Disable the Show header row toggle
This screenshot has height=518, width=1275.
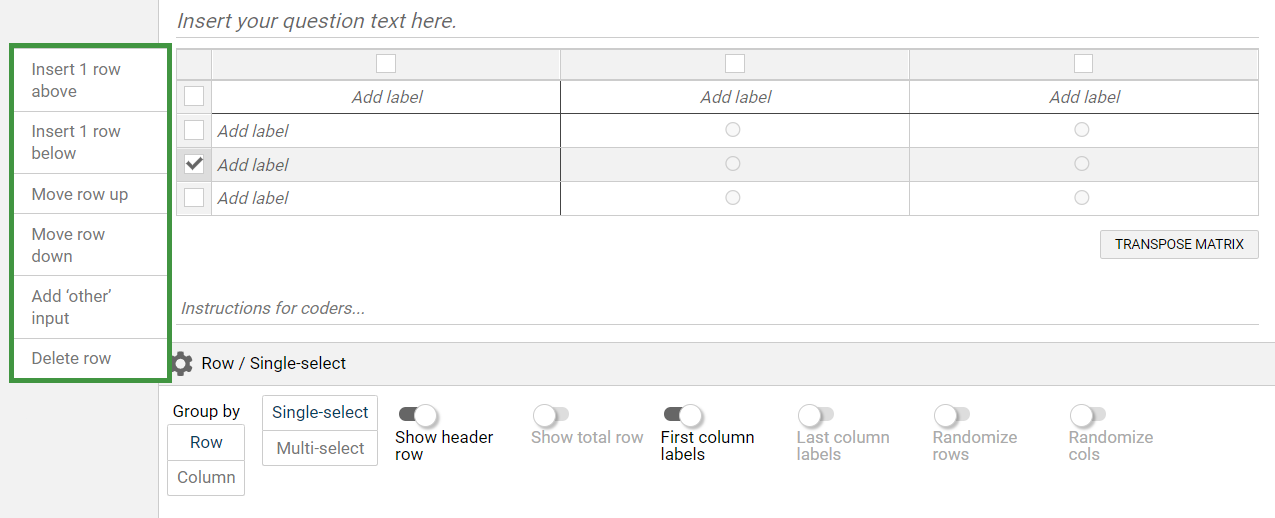[x=418, y=415]
